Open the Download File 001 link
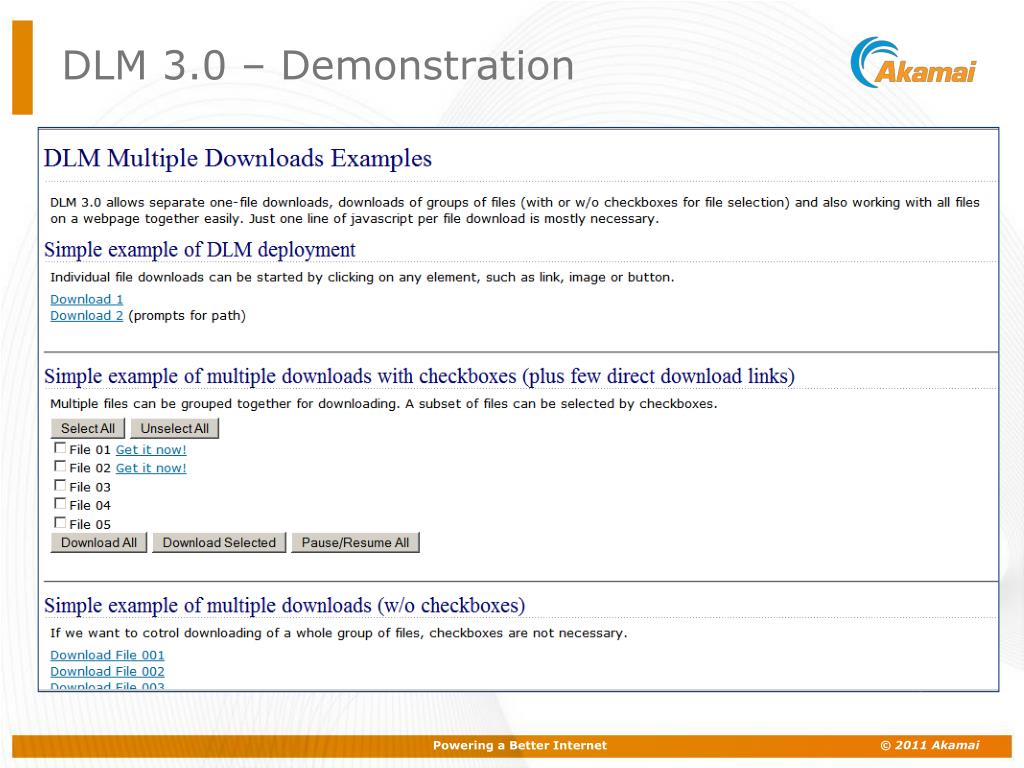 [x=107, y=655]
